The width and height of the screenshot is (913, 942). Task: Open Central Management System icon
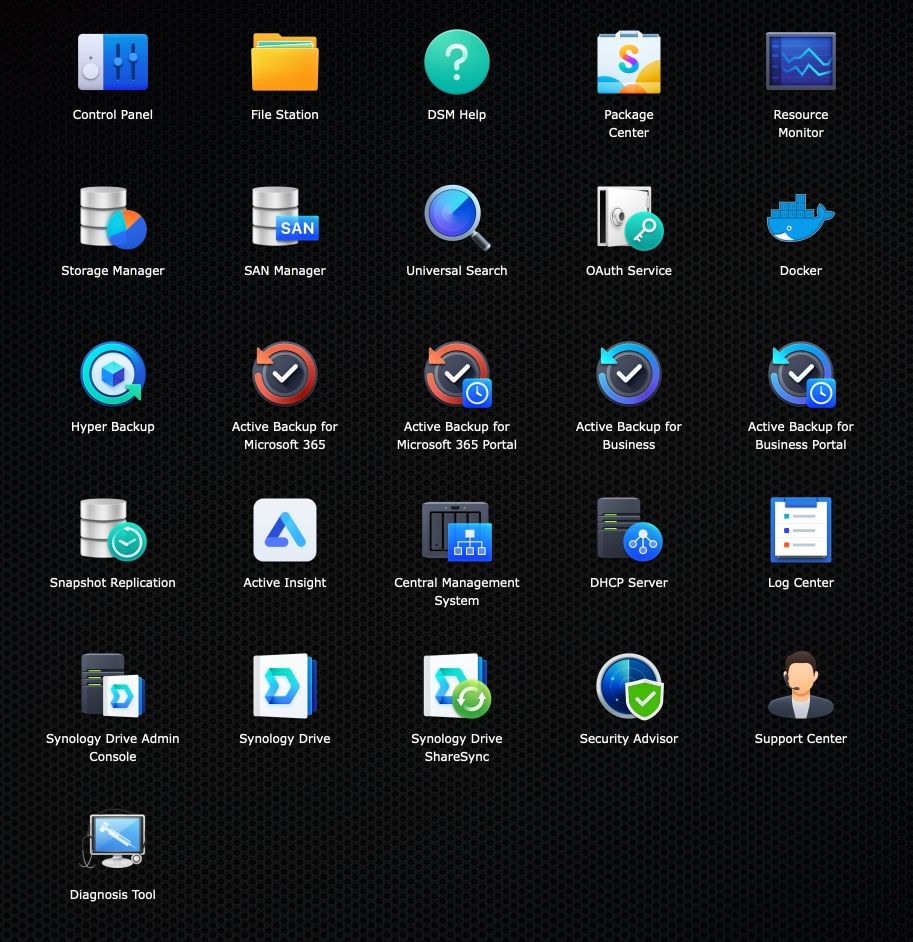click(x=456, y=530)
